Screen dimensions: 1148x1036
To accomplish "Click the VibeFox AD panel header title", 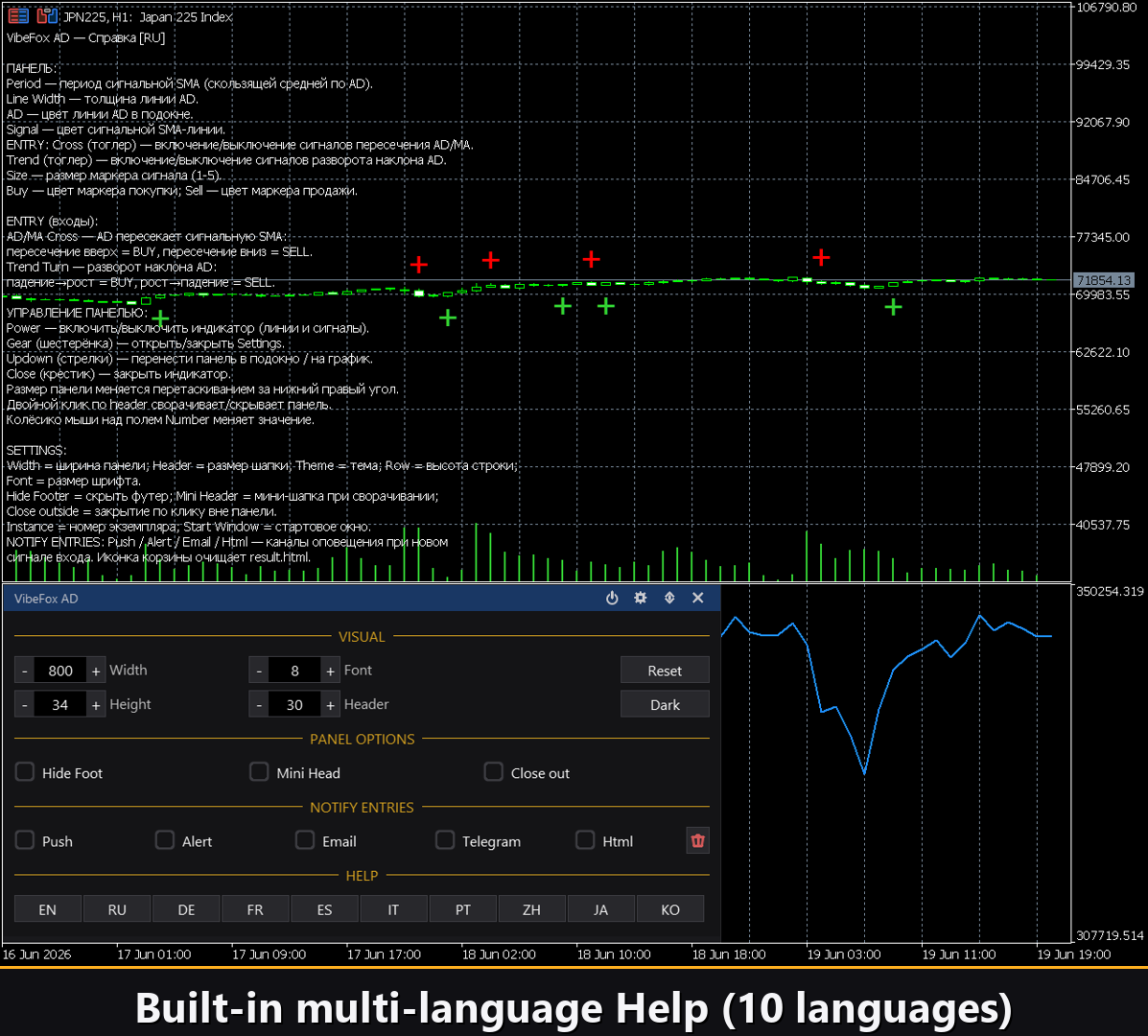I will tap(46, 599).
